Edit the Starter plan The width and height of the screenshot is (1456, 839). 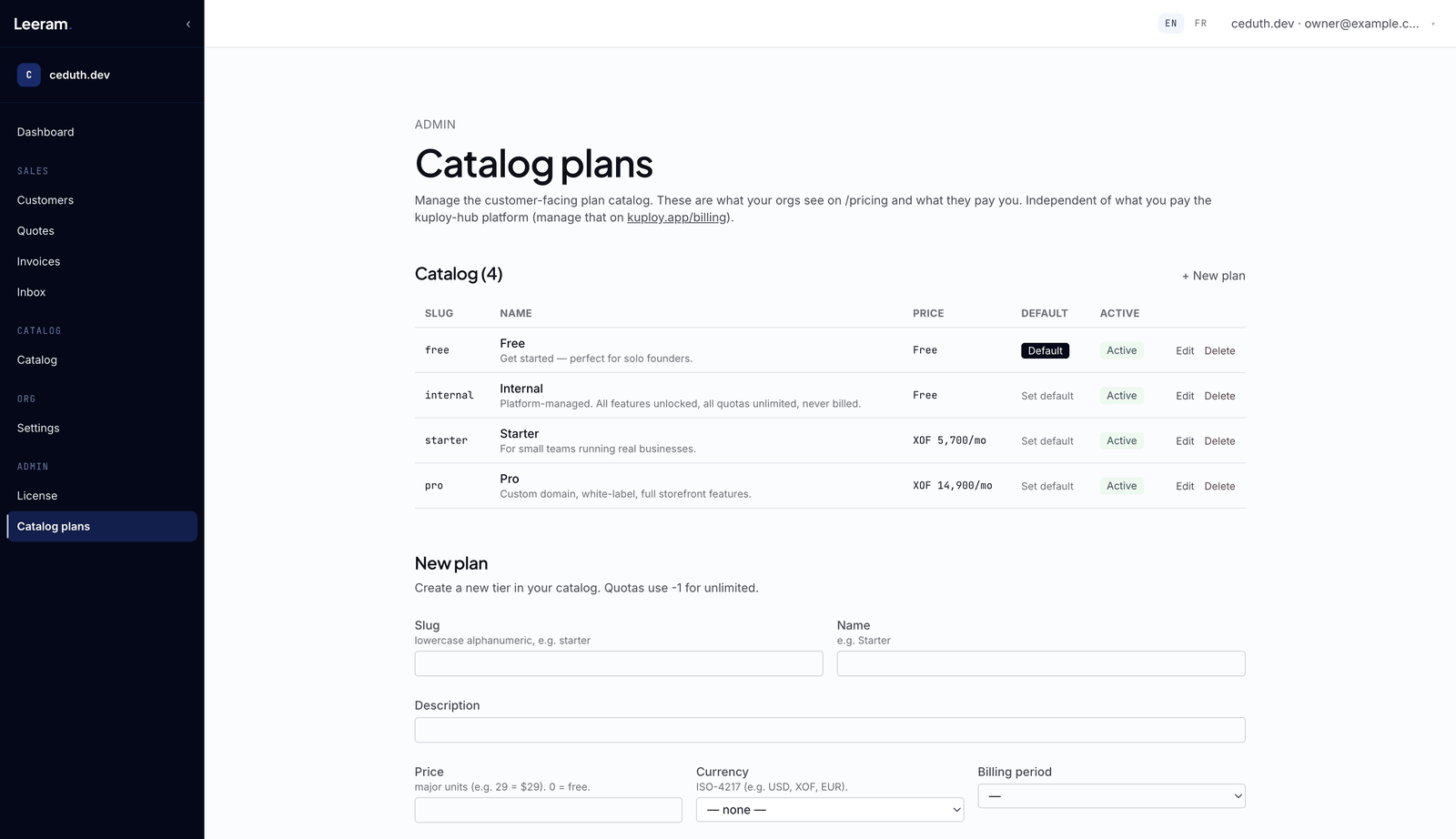(x=1185, y=441)
